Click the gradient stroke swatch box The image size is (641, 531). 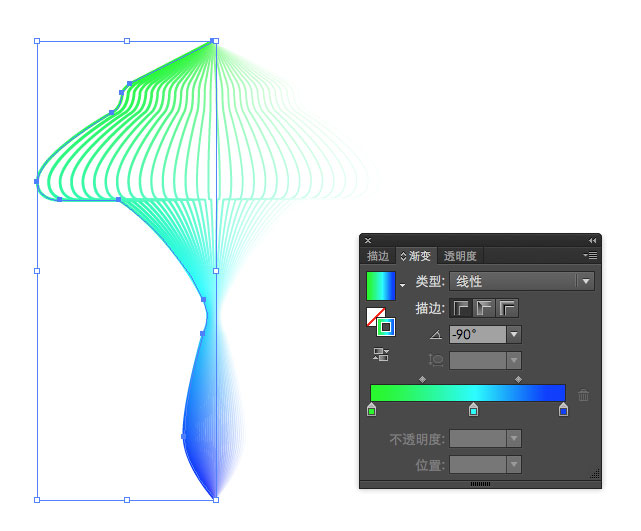tap(386, 327)
